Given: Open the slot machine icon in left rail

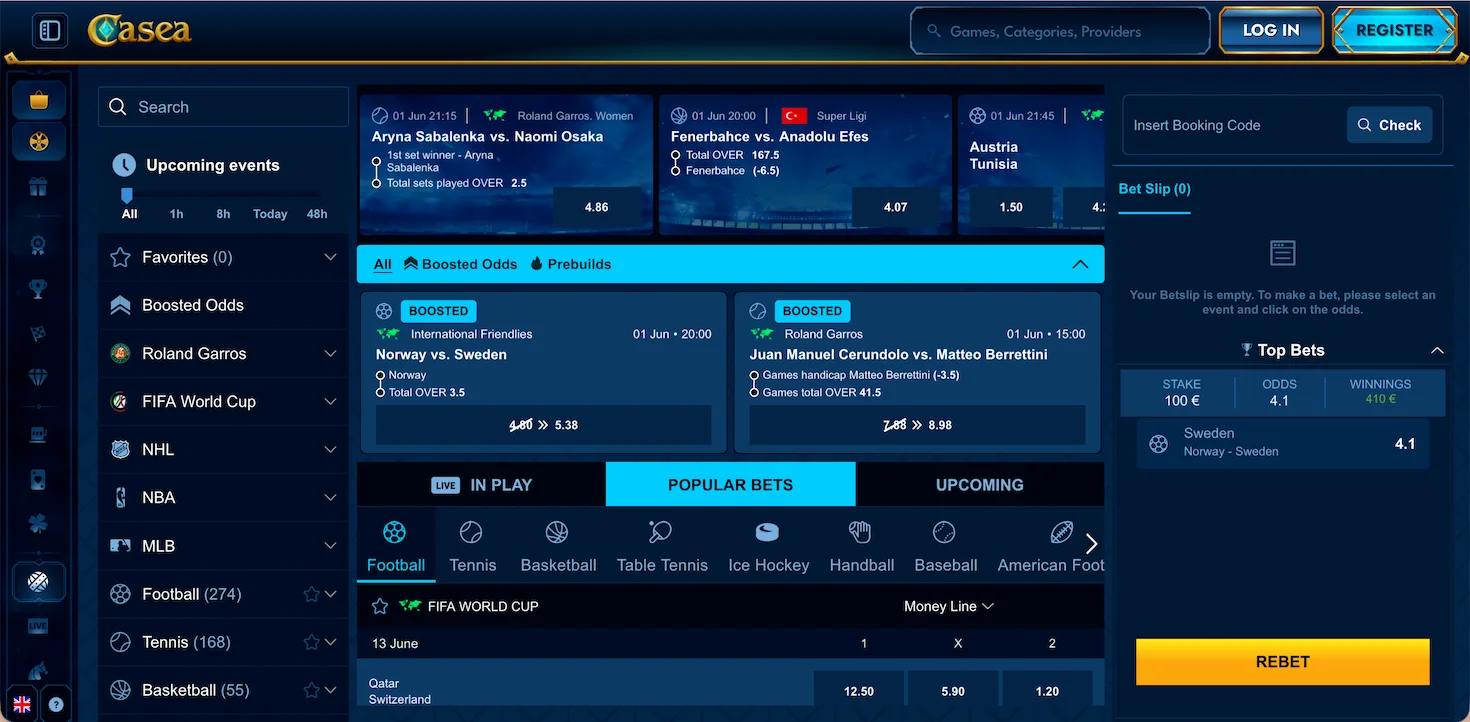Looking at the screenshot, I should [x=38, y=434].
